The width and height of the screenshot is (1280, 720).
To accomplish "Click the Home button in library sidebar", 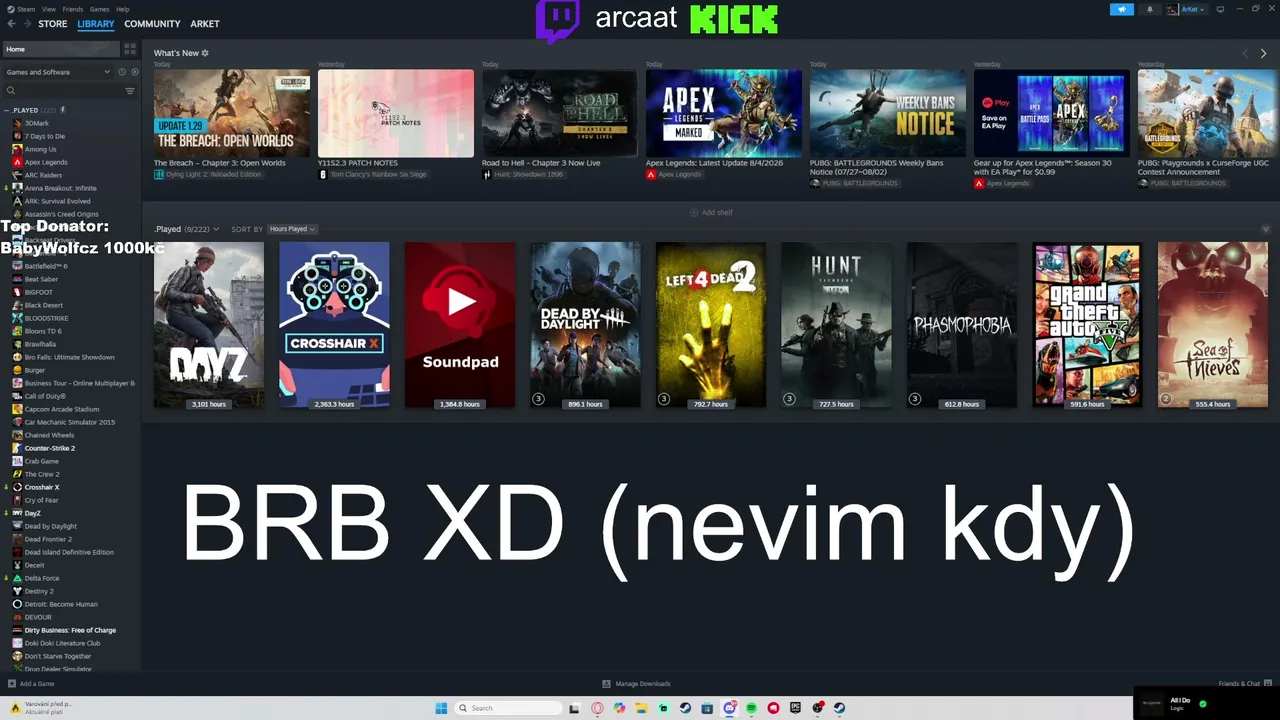I will click(60, 49).
